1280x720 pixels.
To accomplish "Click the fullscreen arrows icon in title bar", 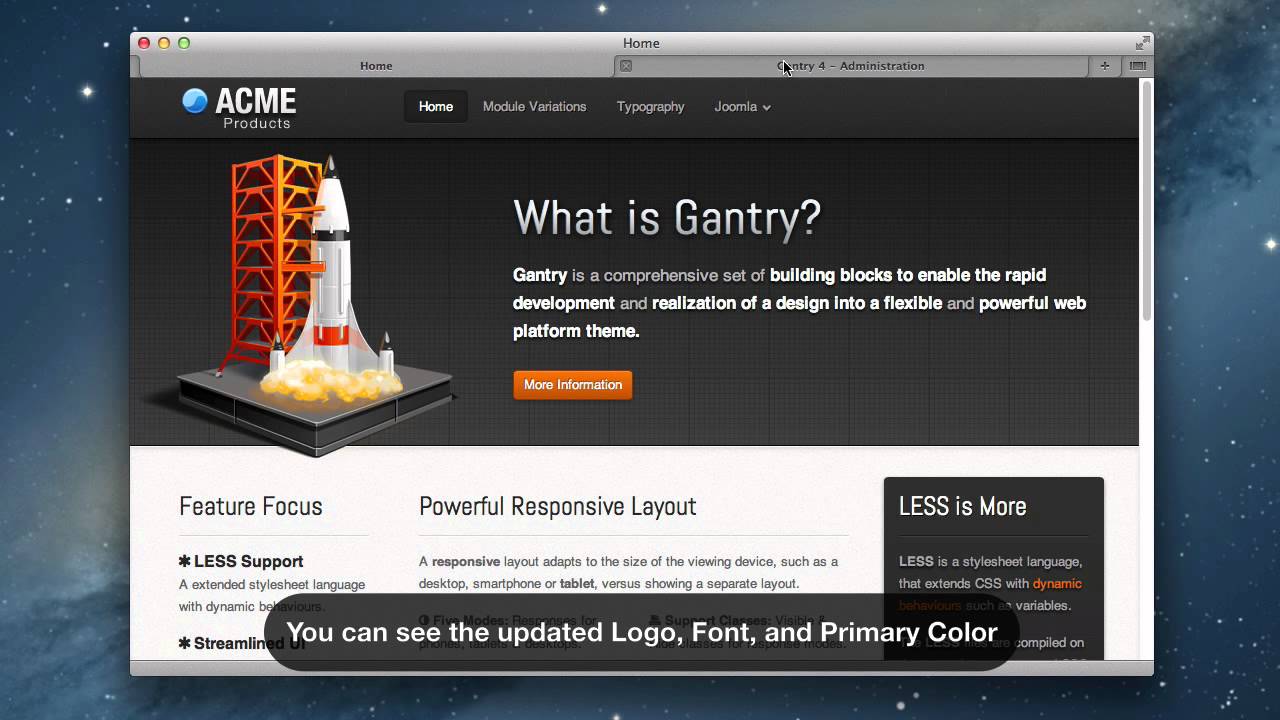I will pos(1142,43).
